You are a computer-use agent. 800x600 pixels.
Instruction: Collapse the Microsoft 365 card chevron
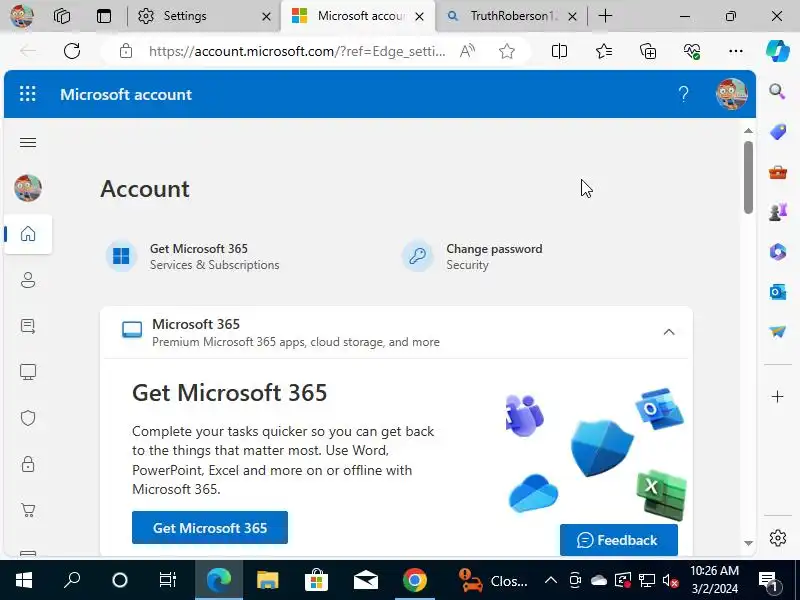tap(669, 332)
